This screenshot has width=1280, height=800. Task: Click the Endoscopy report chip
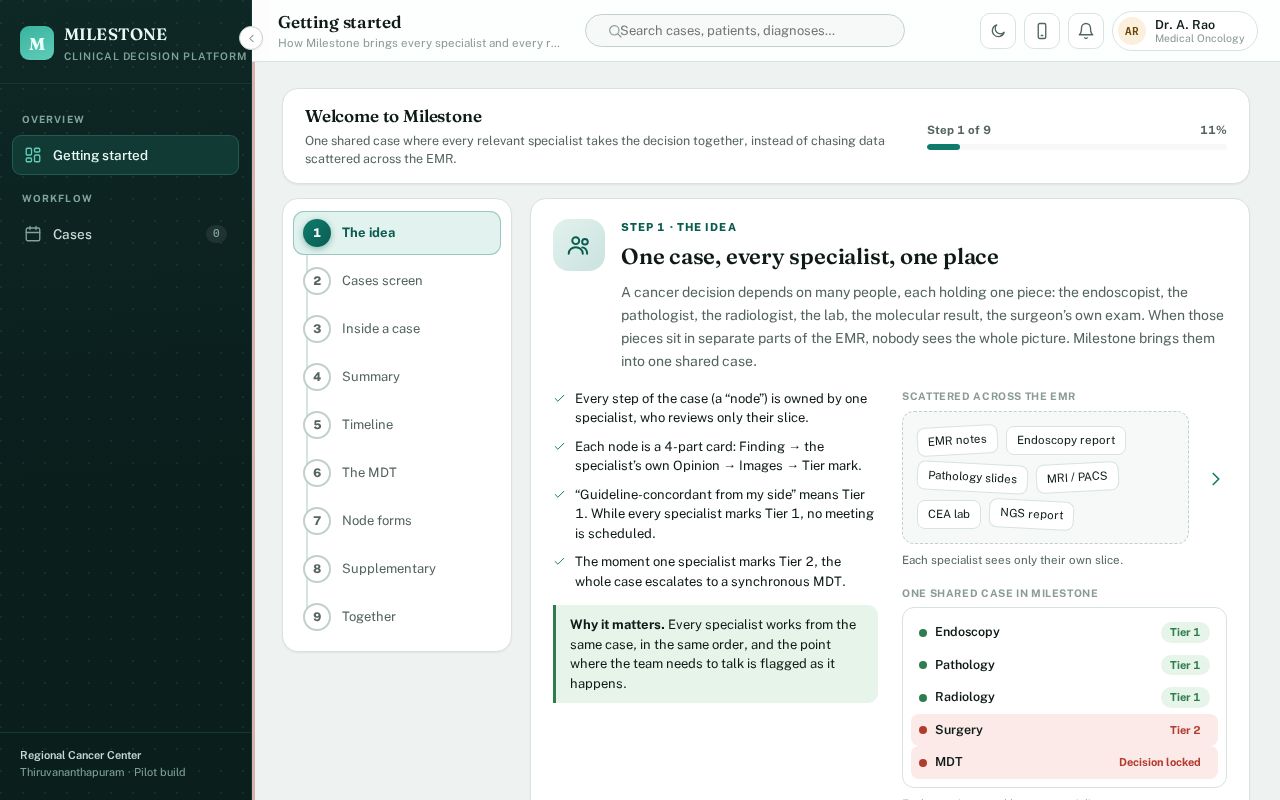pos(1066,440)
